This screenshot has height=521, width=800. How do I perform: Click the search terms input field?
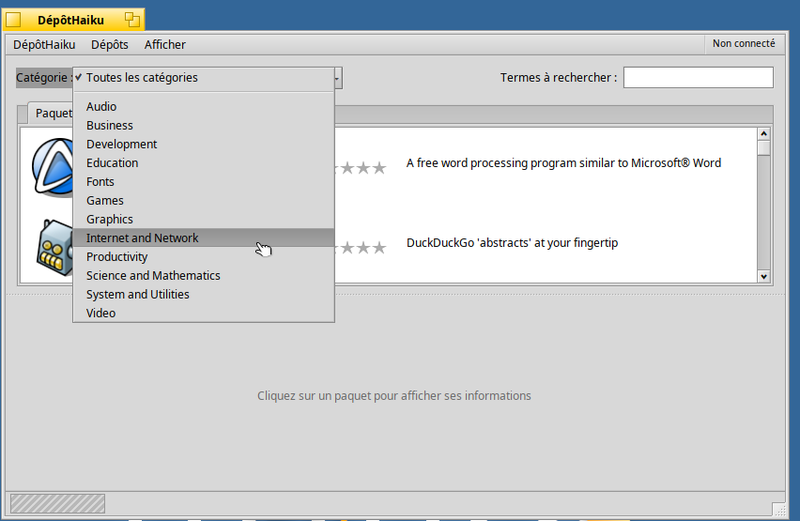(698, 78)
